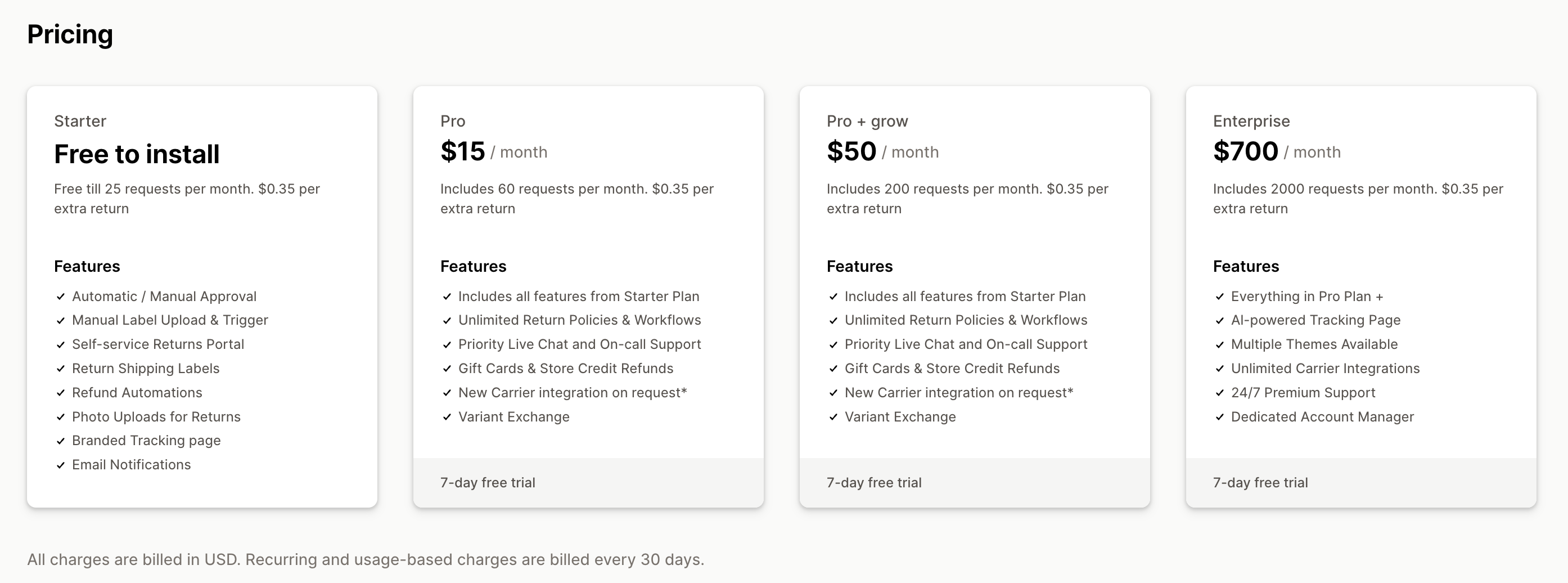Click the billing note about USD charges

pyautogui.click(x=365, y=560)
